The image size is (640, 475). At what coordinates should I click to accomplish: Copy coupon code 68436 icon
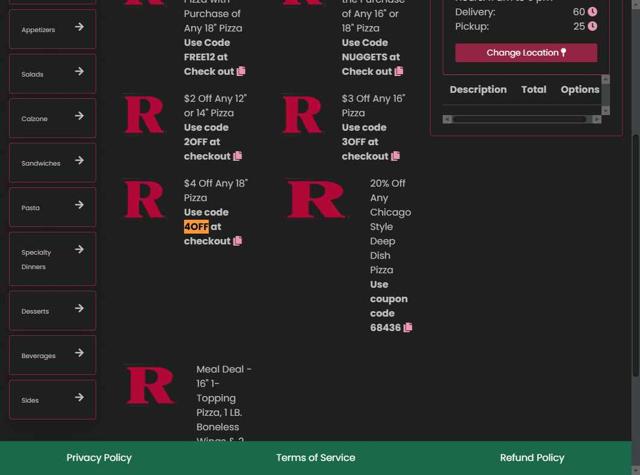[x=408, y=327]
